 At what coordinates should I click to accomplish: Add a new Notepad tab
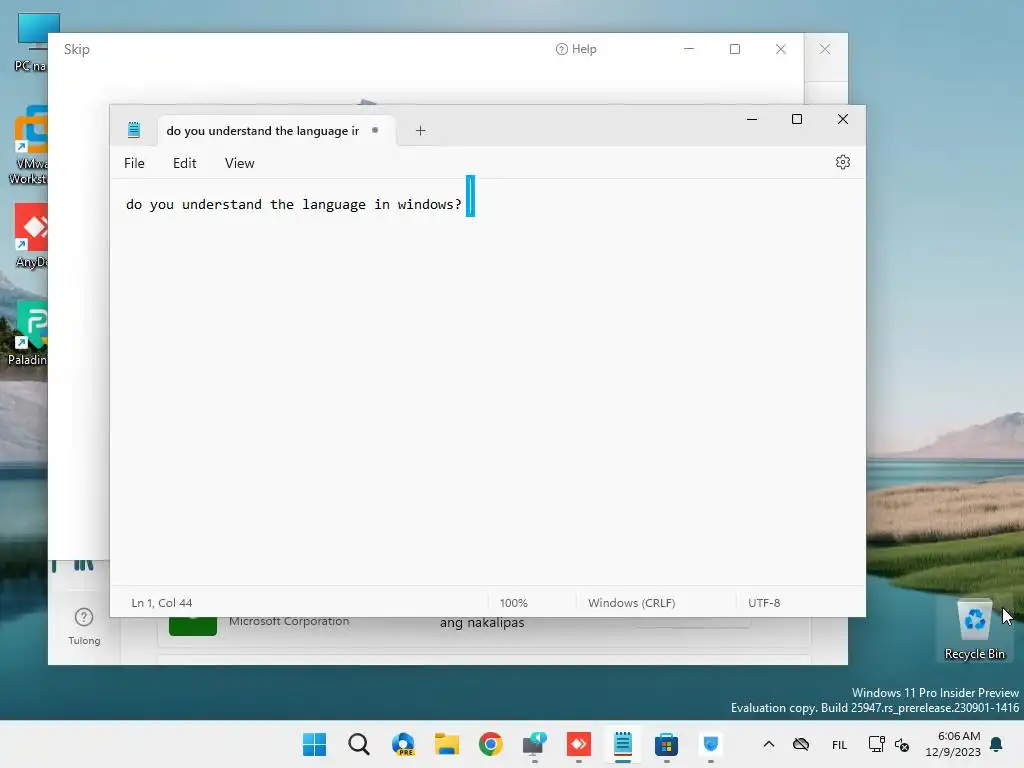421,131
